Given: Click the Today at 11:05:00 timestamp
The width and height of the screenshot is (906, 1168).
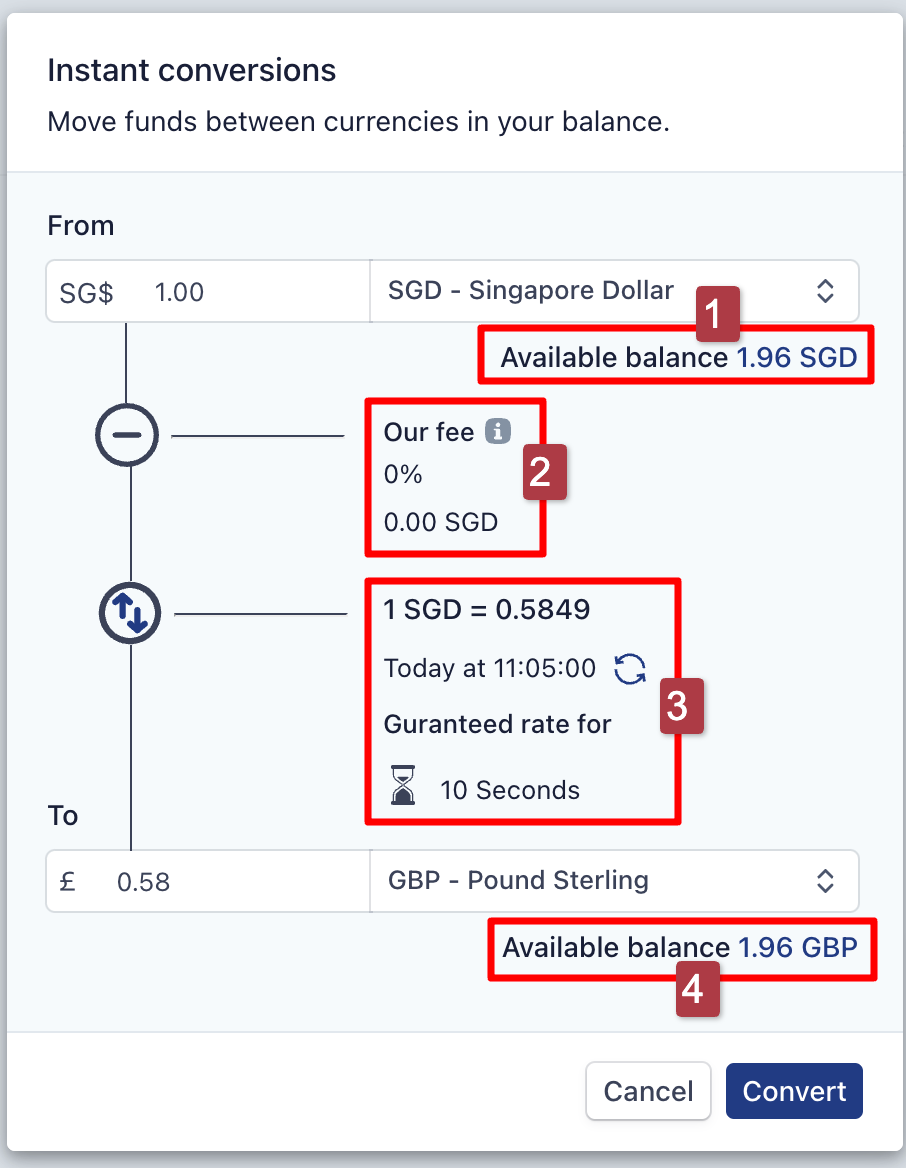Looking at the screenshot, I should [490, 668].
